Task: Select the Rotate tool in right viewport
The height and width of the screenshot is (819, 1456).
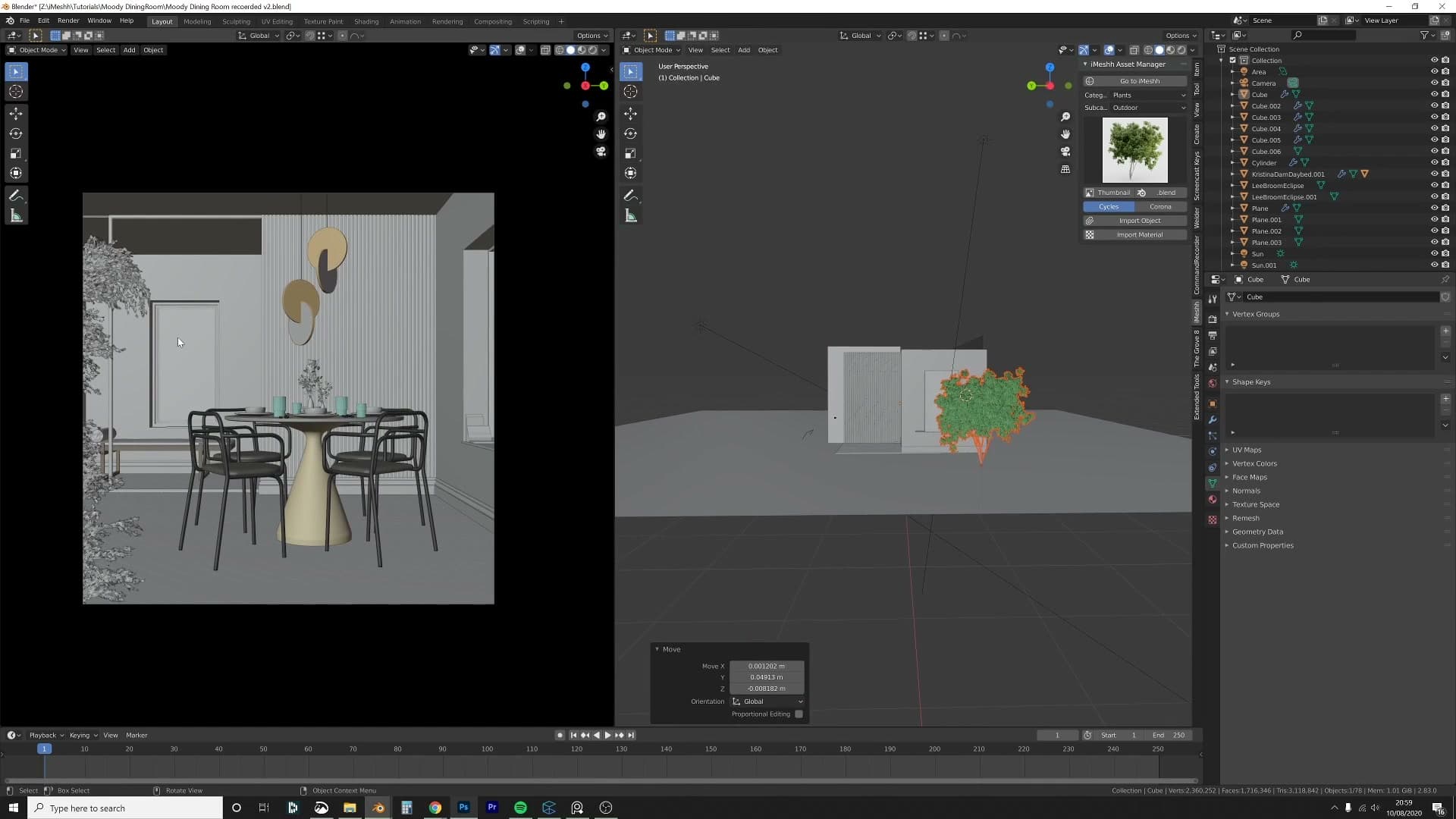Action: click(631, 133)
